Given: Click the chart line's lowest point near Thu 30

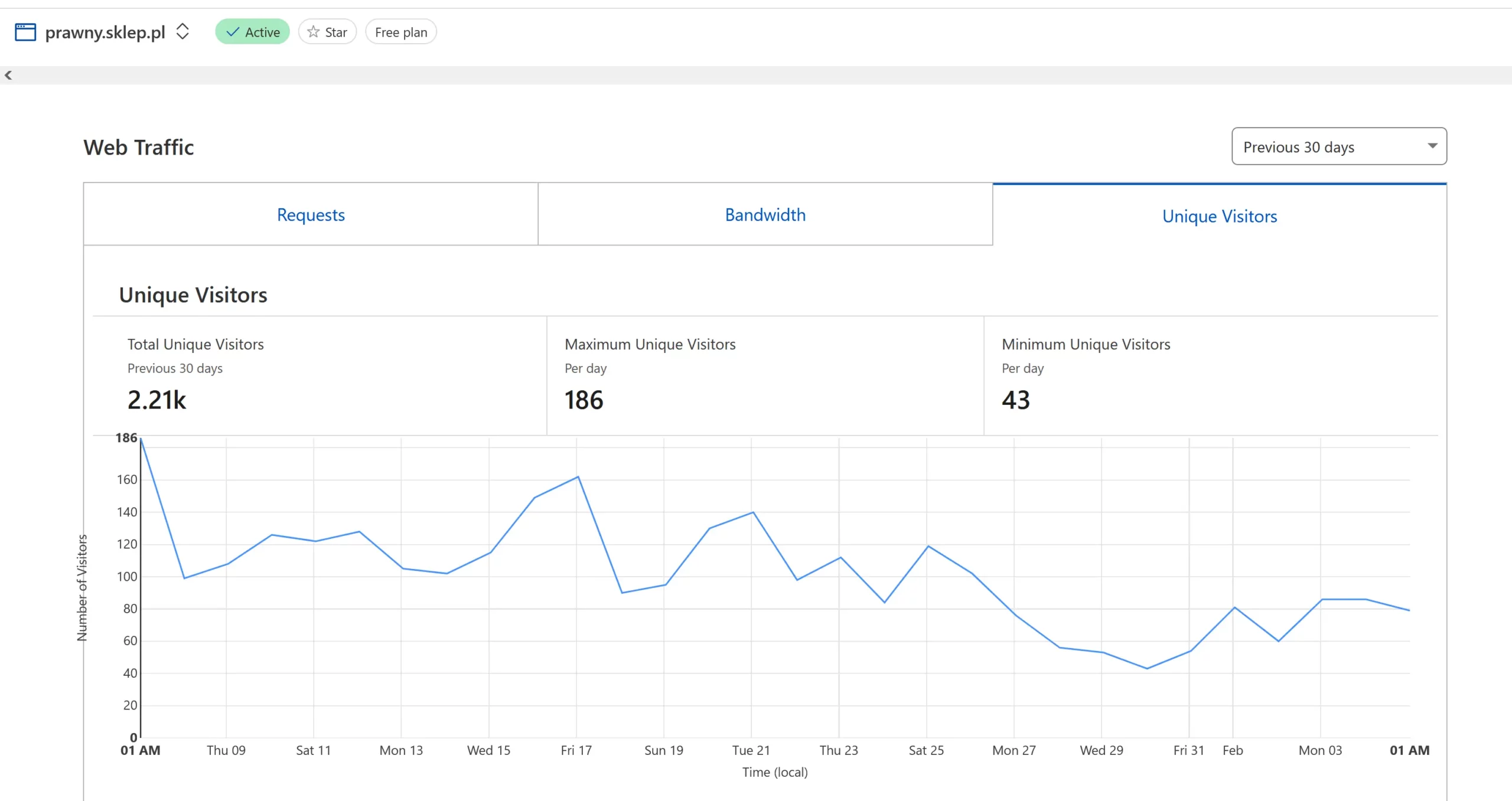Looking at the screenshot, I should coord(1146,668).
